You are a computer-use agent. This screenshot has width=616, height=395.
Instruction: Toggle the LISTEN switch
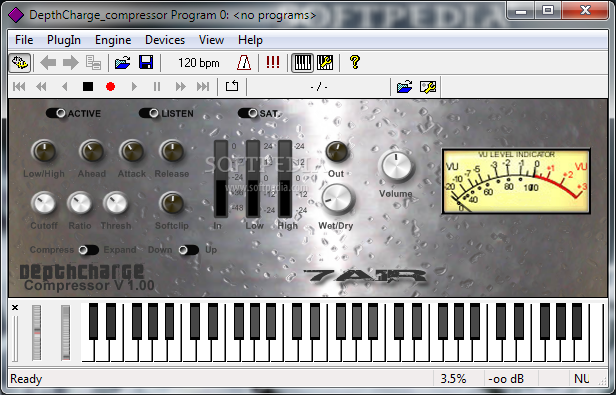tap(149, 113)
